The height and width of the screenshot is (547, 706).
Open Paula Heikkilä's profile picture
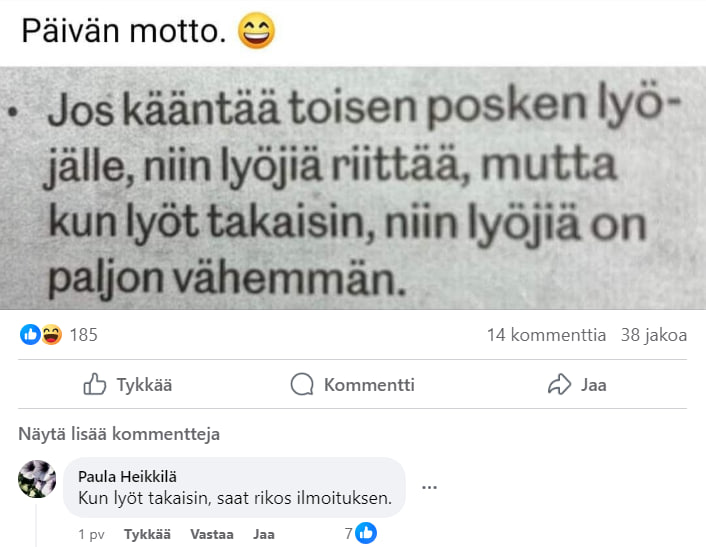37,479
